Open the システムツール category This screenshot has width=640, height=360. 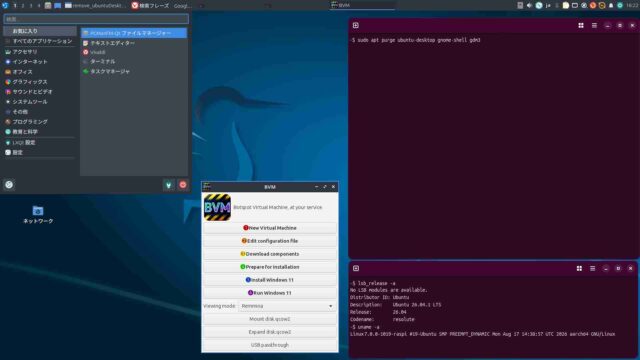[40, 102]
